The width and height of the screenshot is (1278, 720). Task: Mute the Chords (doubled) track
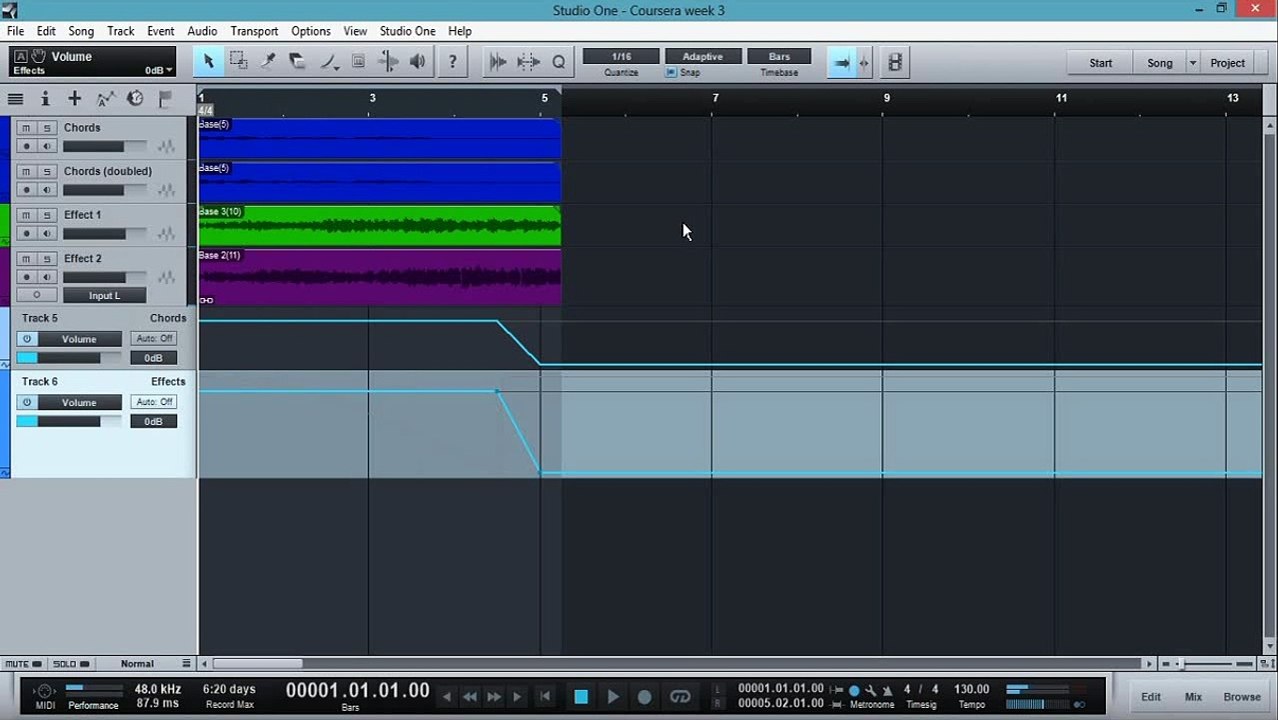point(26,172)
